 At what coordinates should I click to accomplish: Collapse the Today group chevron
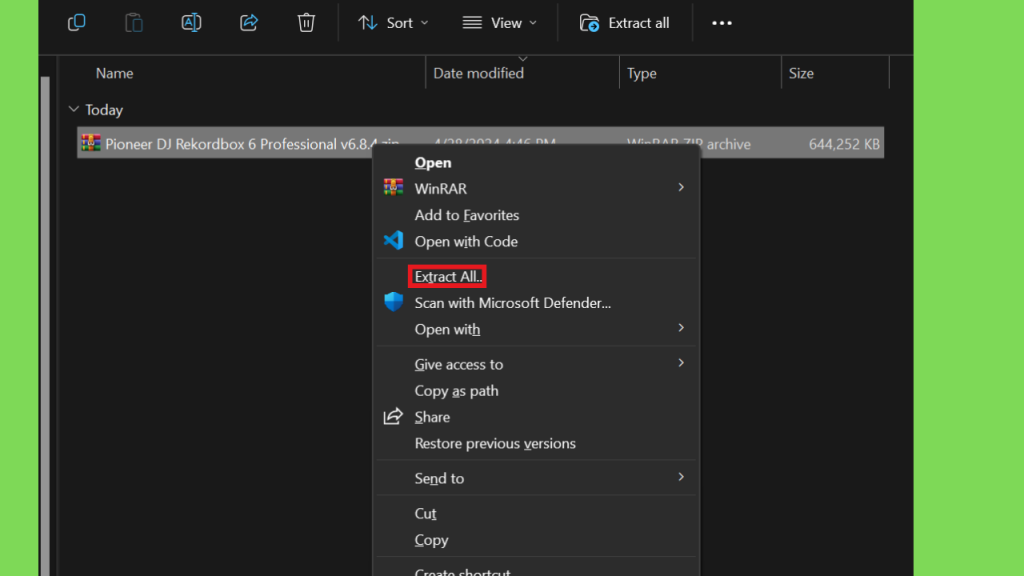(x=74, y=109)
